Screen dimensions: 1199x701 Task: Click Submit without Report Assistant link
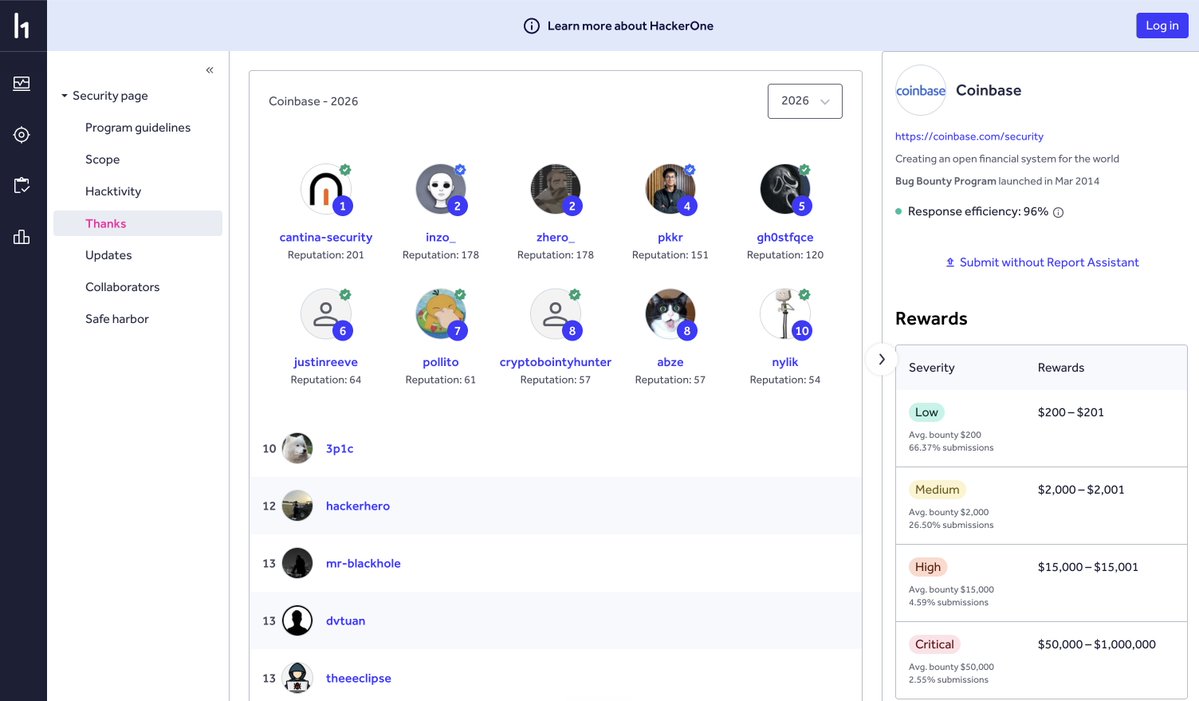pos(1049,262)
